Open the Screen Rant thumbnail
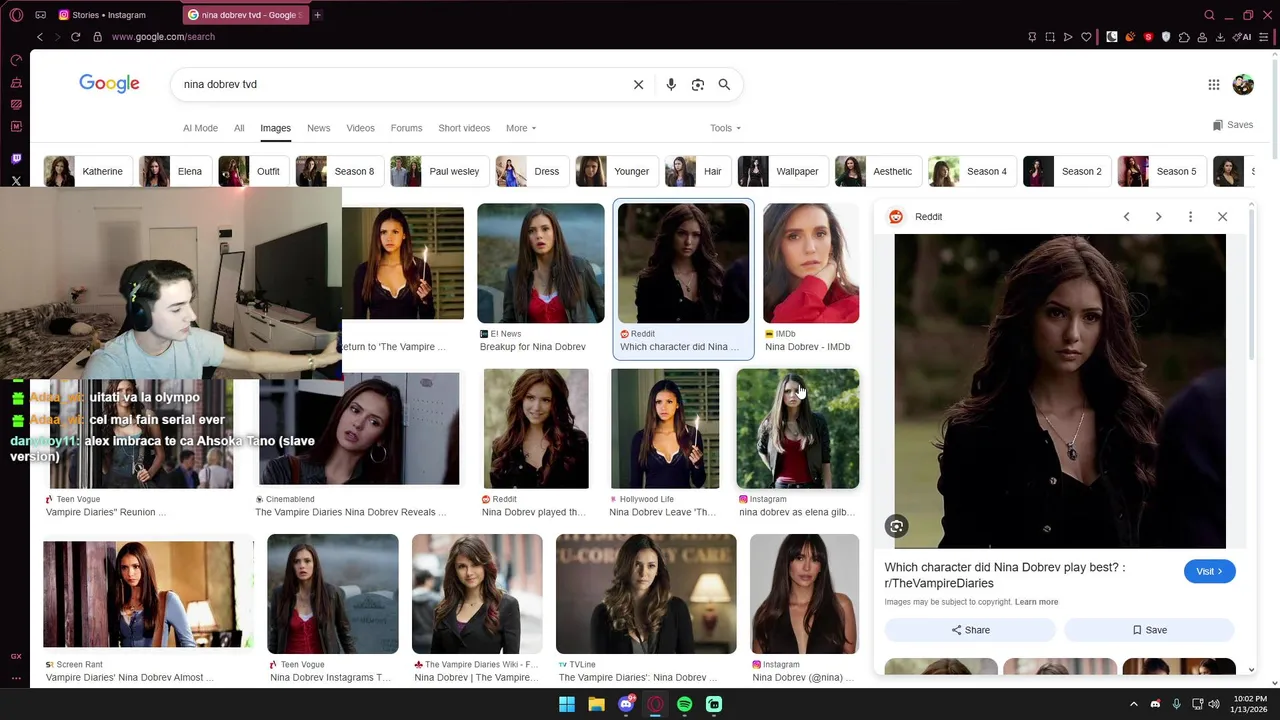This screenshot has height=720, width=1280. tap(149, 594)
